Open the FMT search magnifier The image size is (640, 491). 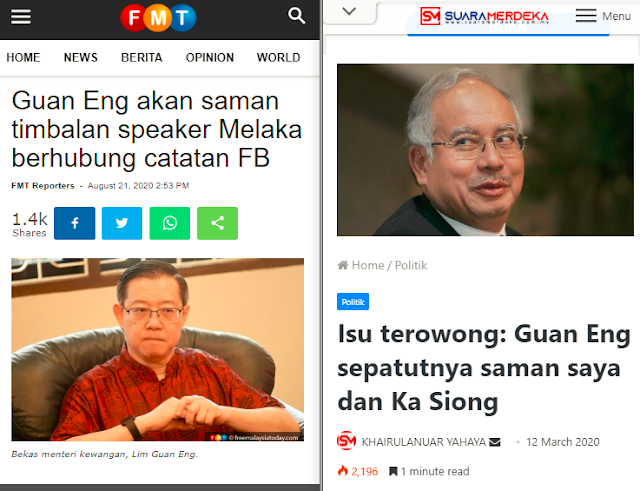pos(296,16)
